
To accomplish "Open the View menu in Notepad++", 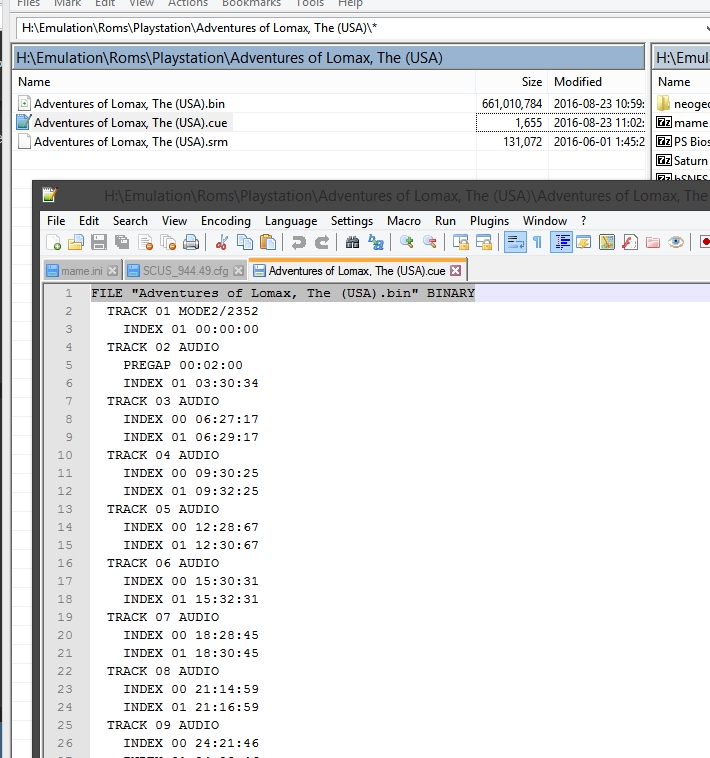I will coord(174,221).
